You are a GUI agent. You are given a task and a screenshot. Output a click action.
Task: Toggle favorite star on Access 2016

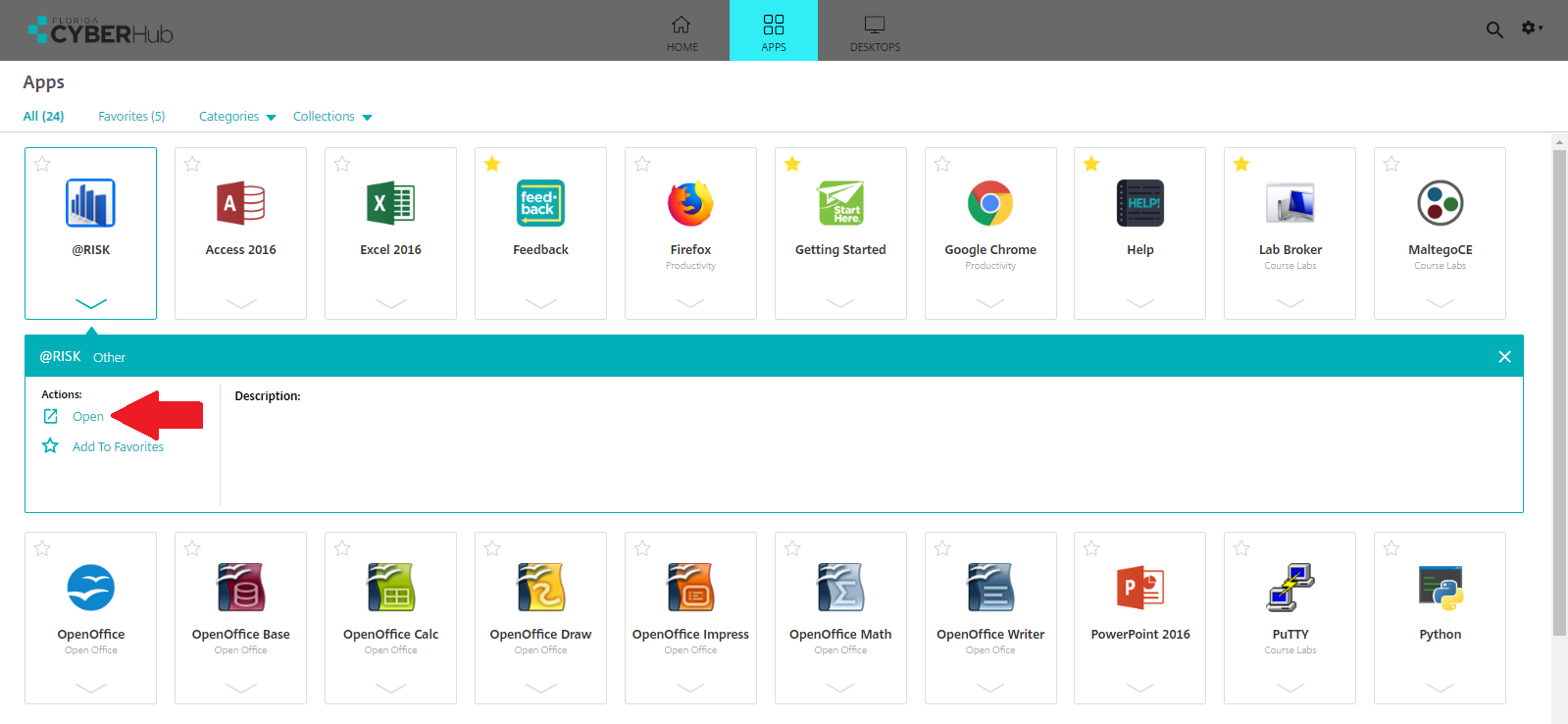192,164
